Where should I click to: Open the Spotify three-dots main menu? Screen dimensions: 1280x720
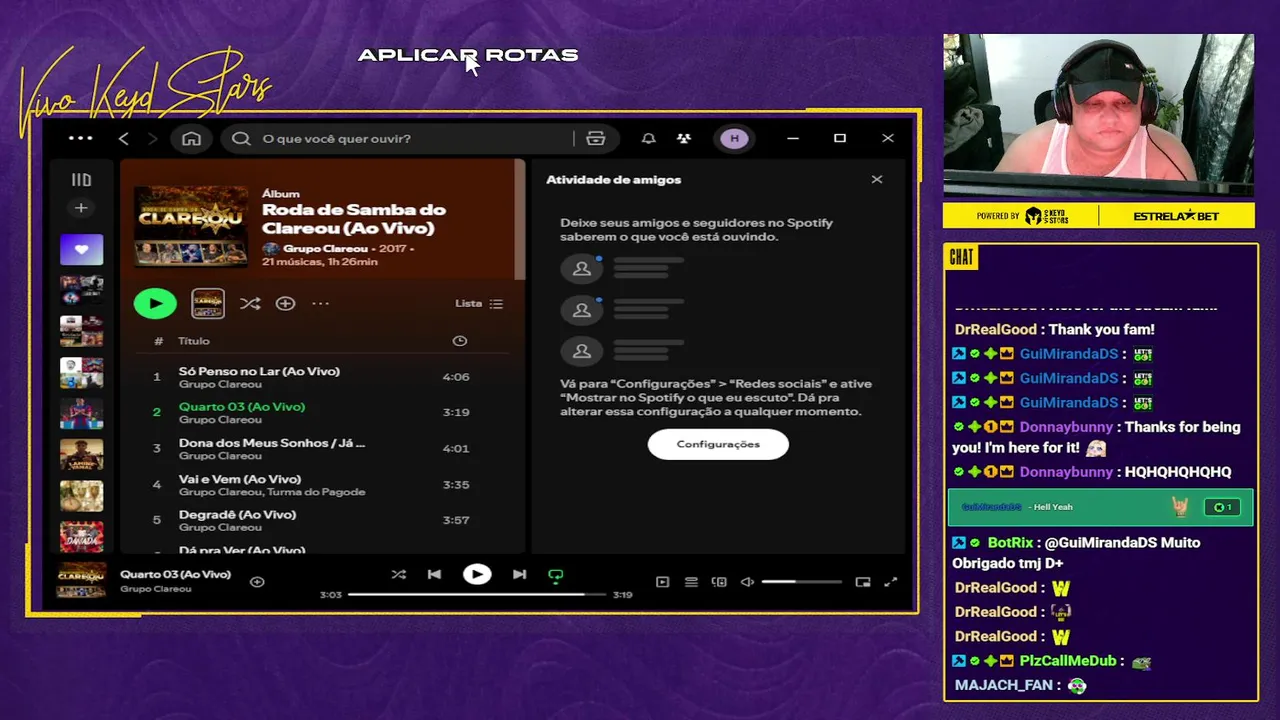(80, 138)
